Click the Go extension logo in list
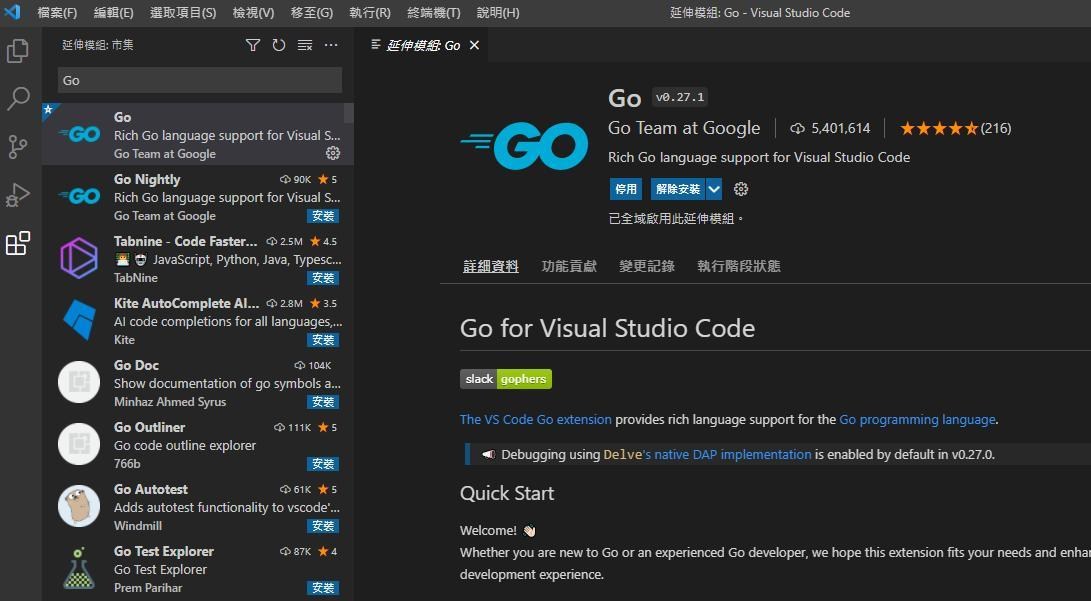 [79, 134]
